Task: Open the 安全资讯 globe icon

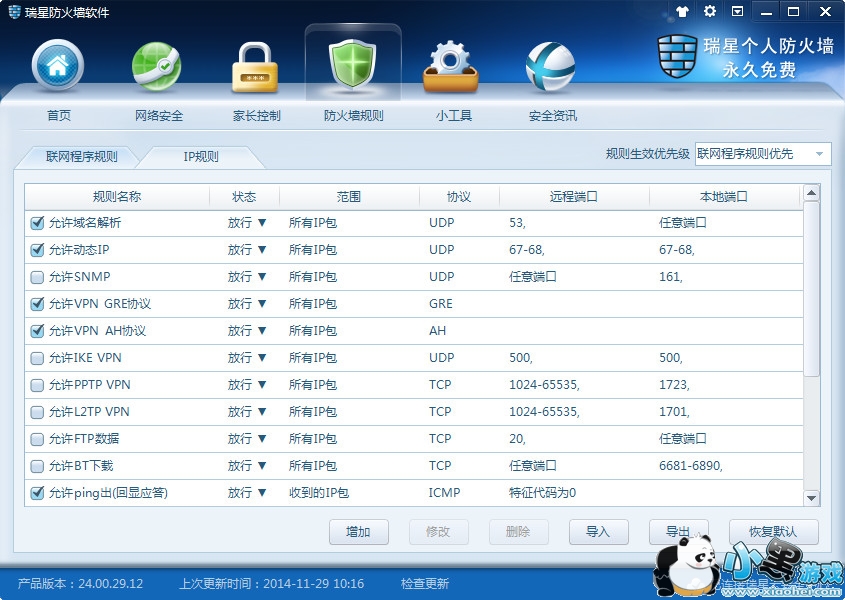Action: click(x=550, y=67)
